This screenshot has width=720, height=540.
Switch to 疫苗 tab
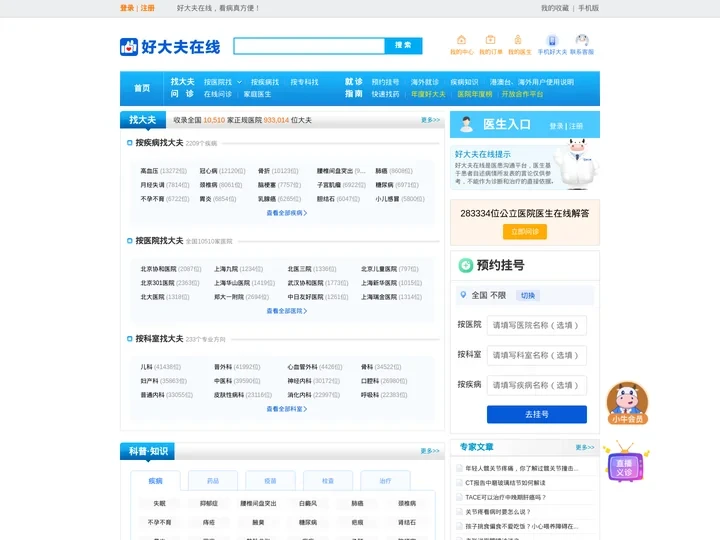point(270,481)
